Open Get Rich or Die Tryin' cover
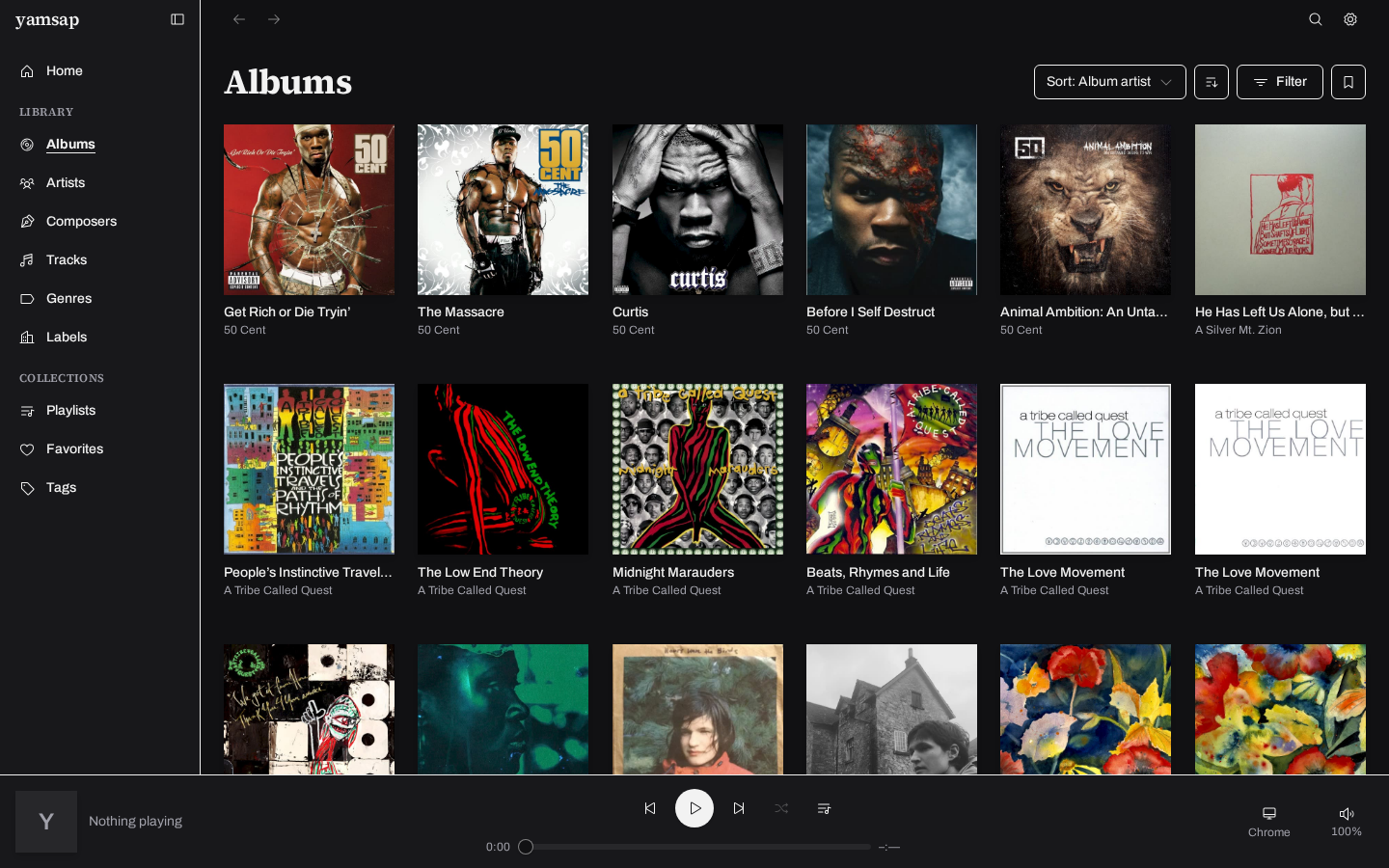Screen dimensions: 1389x868 pos(309,209)
